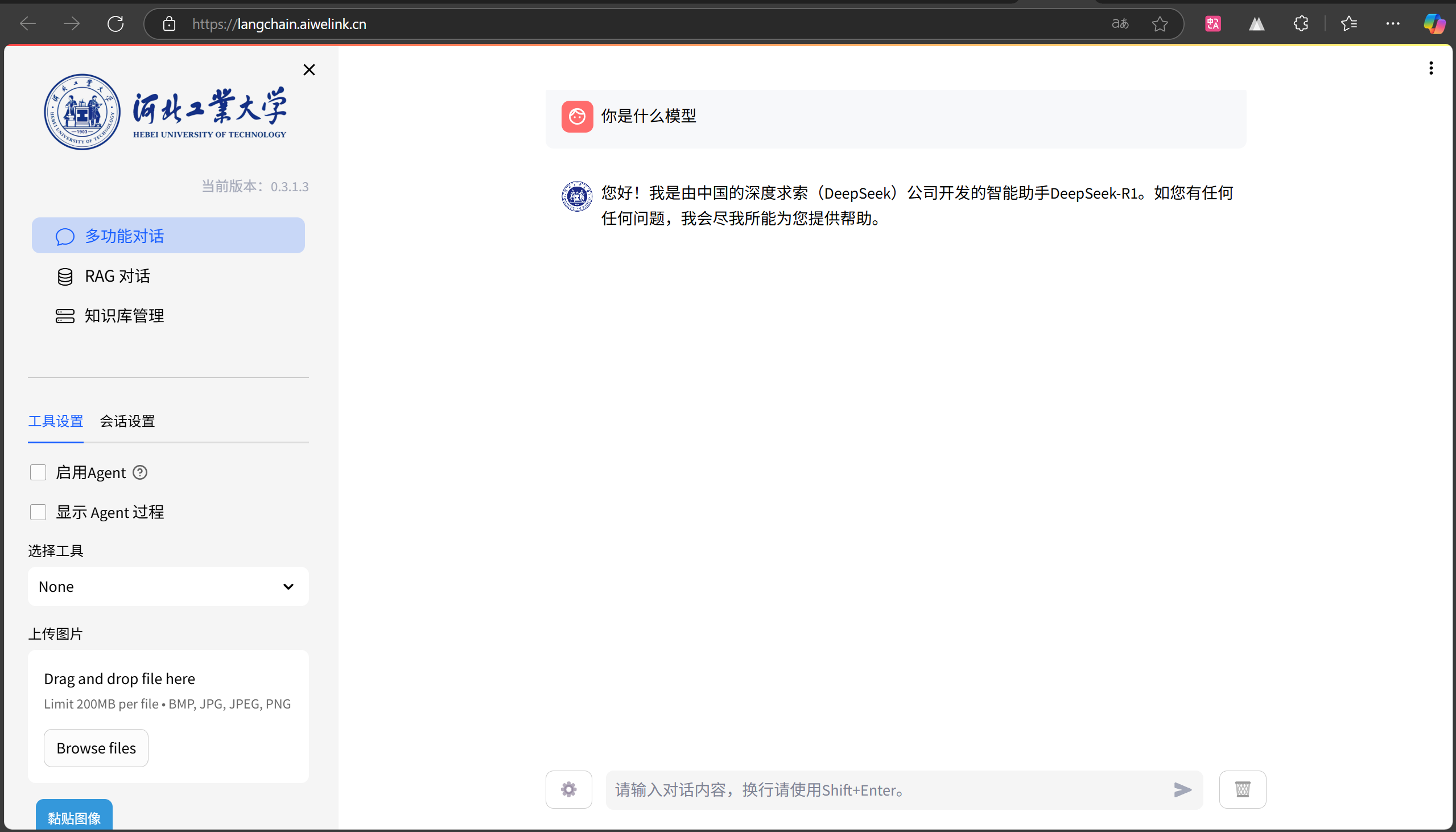1456x832 pixels.
Task: Open the Copilot icon in browser toolbar
Action: click(1434, 23)
